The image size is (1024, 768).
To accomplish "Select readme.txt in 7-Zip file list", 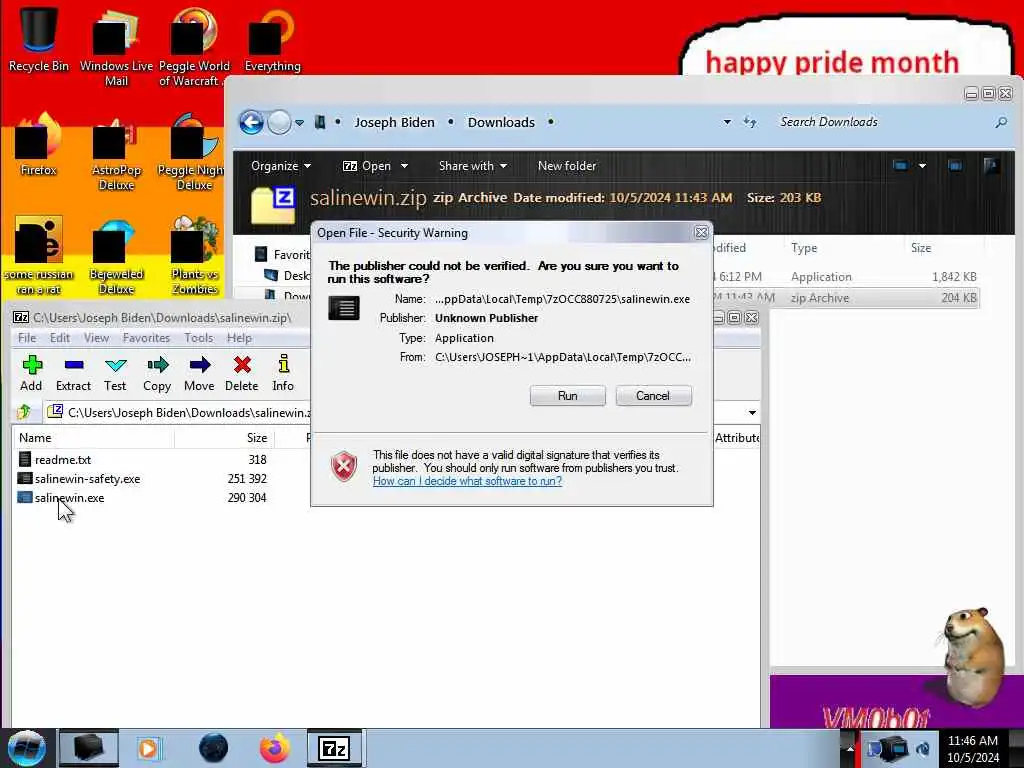I will pyautogui.click(x=63, y=460).
